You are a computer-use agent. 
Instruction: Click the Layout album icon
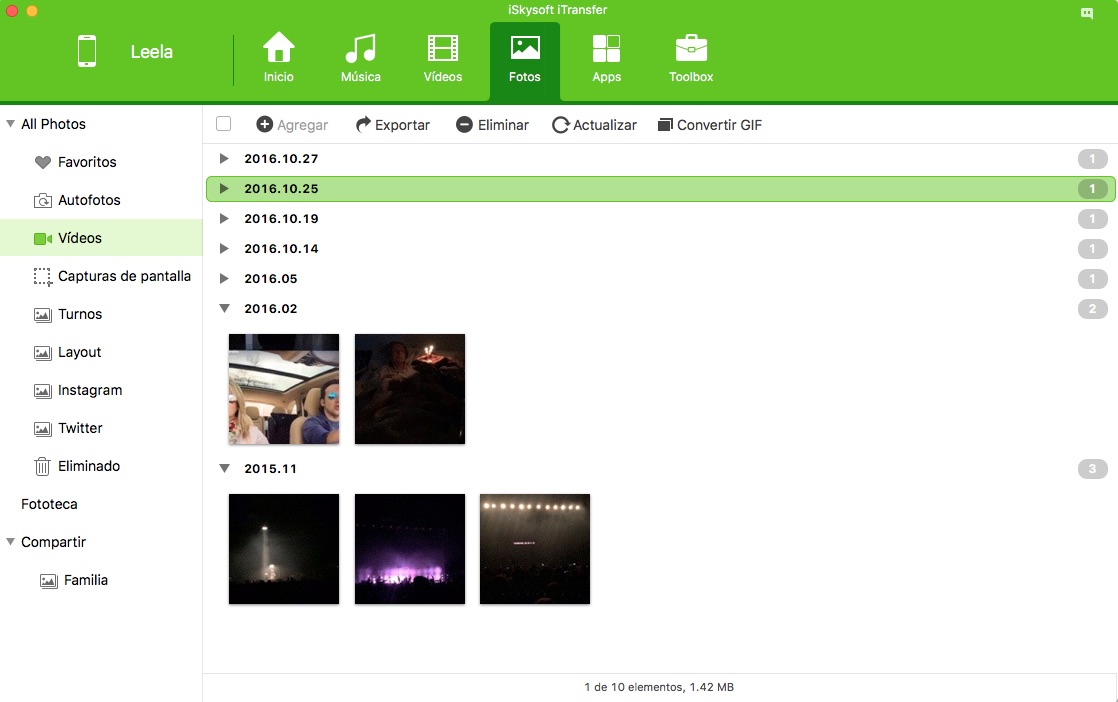[43, 353]
